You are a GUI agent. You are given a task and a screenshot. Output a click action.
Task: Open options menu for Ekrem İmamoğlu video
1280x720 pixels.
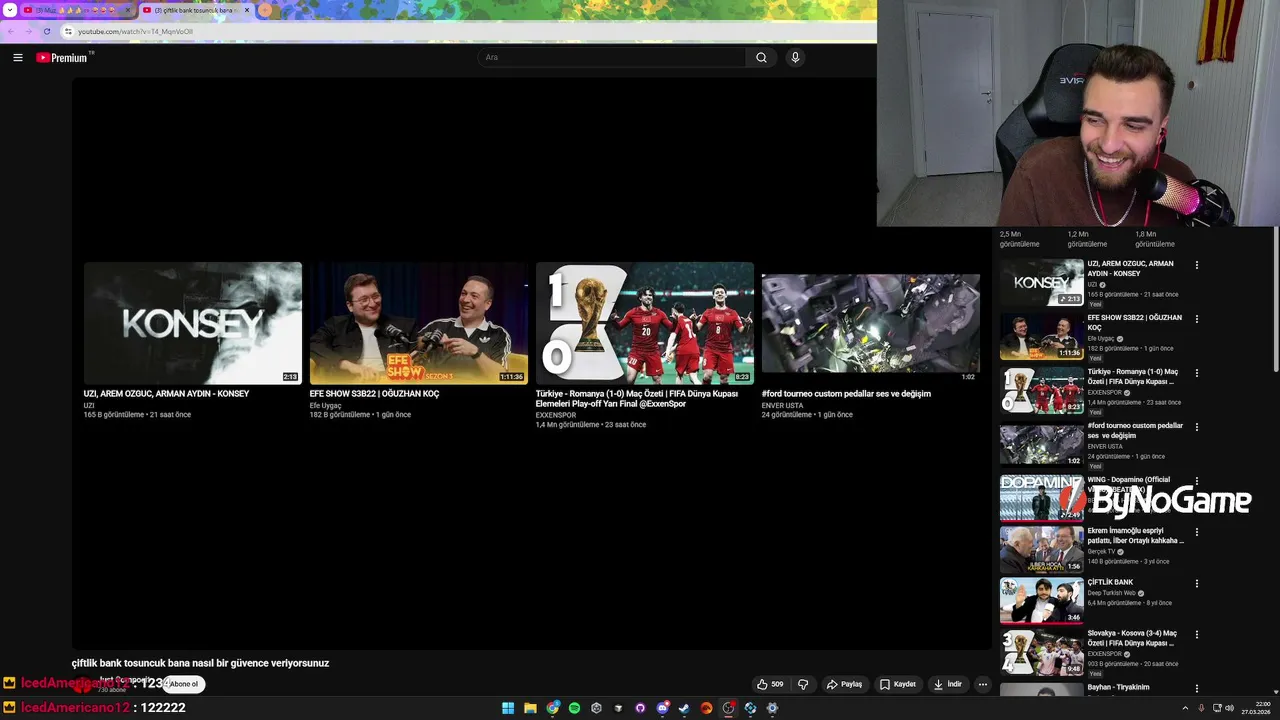tap(1196, 532)
